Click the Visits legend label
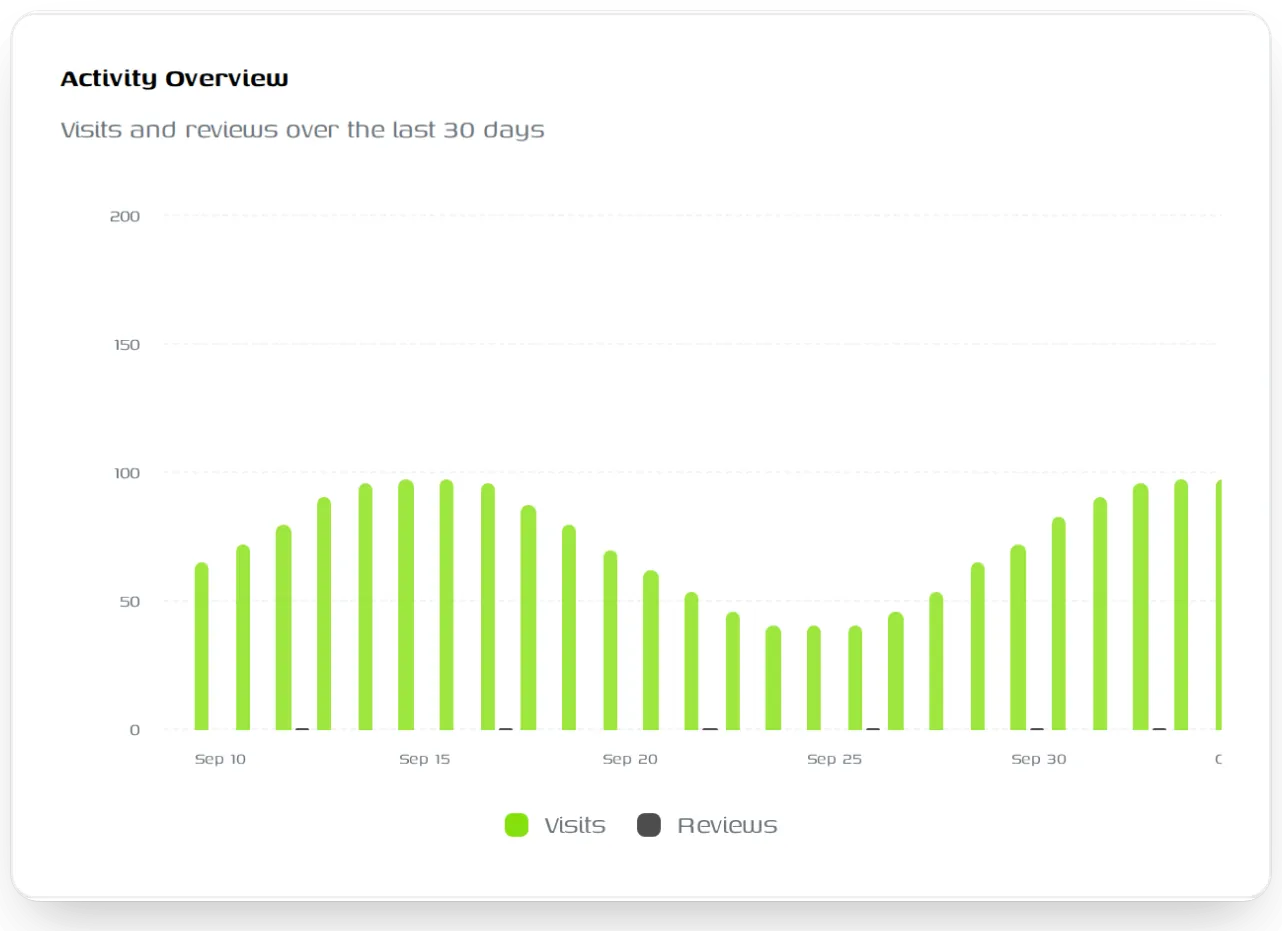 tap(575, 825)
